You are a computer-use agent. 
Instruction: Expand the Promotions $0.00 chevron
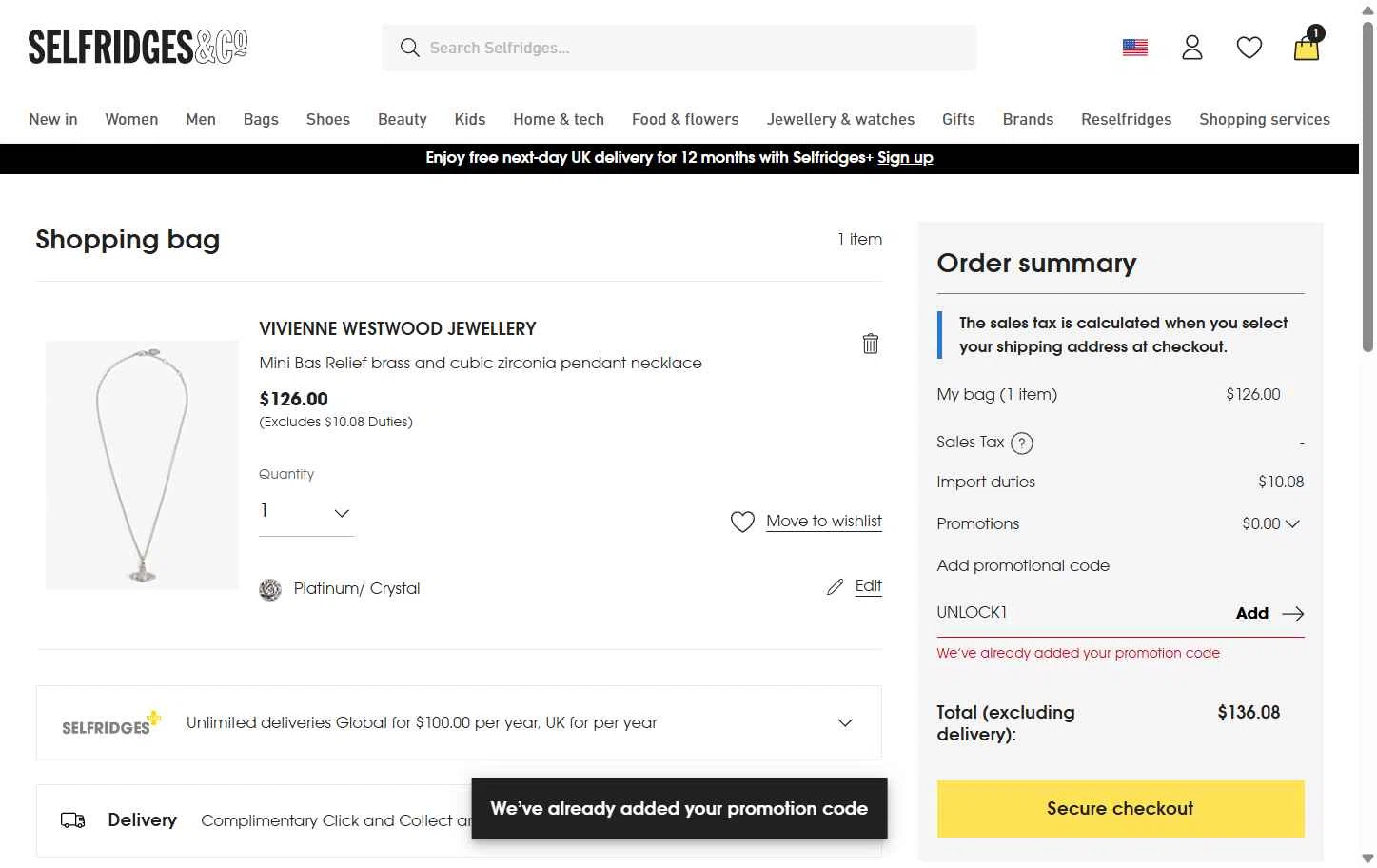pyautogui.click(x=1292, y=523)
